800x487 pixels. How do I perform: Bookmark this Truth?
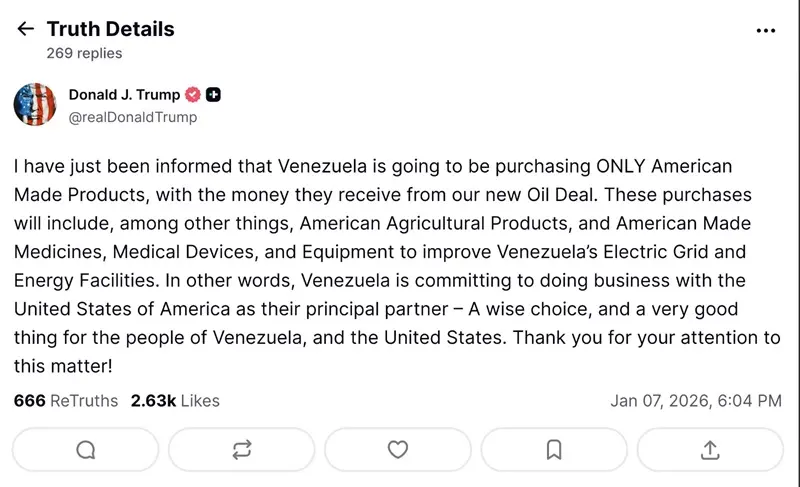554,449
